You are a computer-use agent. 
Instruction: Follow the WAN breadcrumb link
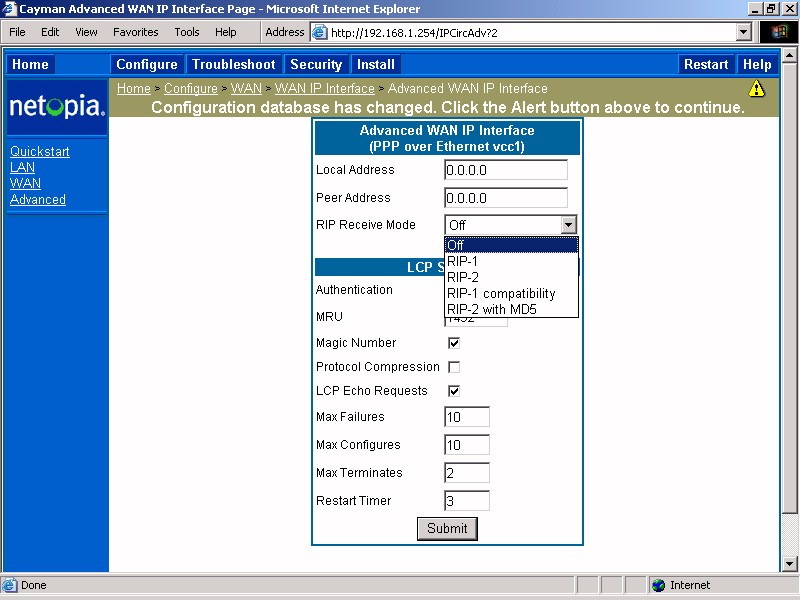246,88
